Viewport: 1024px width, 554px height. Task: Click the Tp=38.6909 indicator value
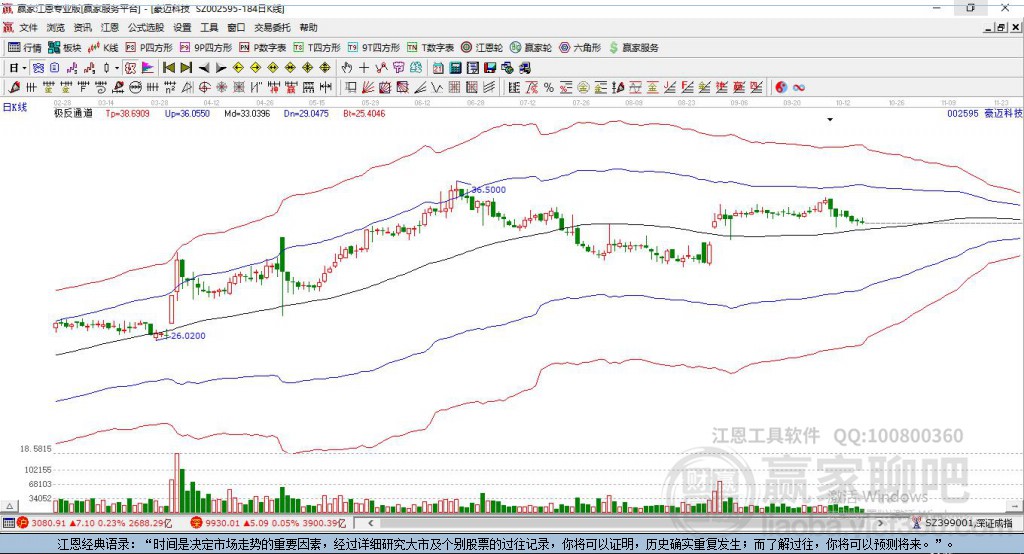[127, 113]
